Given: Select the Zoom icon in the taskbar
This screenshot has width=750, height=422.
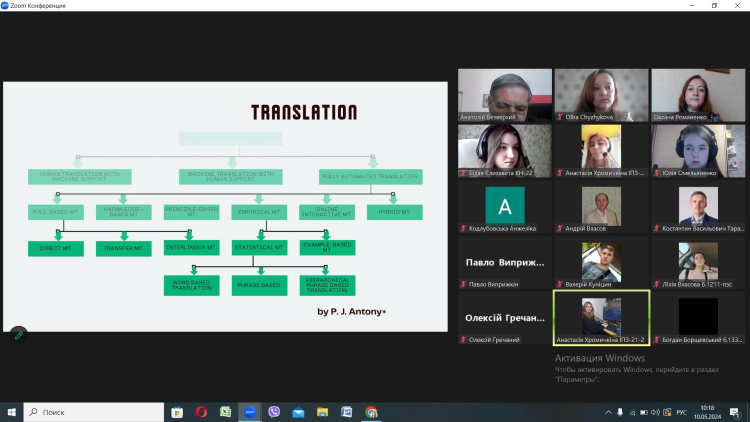Looking at the screenshot, I should pos(250,411).
